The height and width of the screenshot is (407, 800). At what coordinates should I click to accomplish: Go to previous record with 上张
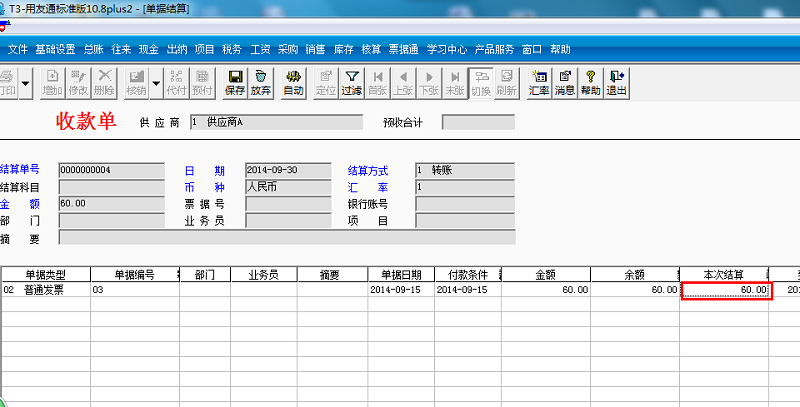click(404, 83)
